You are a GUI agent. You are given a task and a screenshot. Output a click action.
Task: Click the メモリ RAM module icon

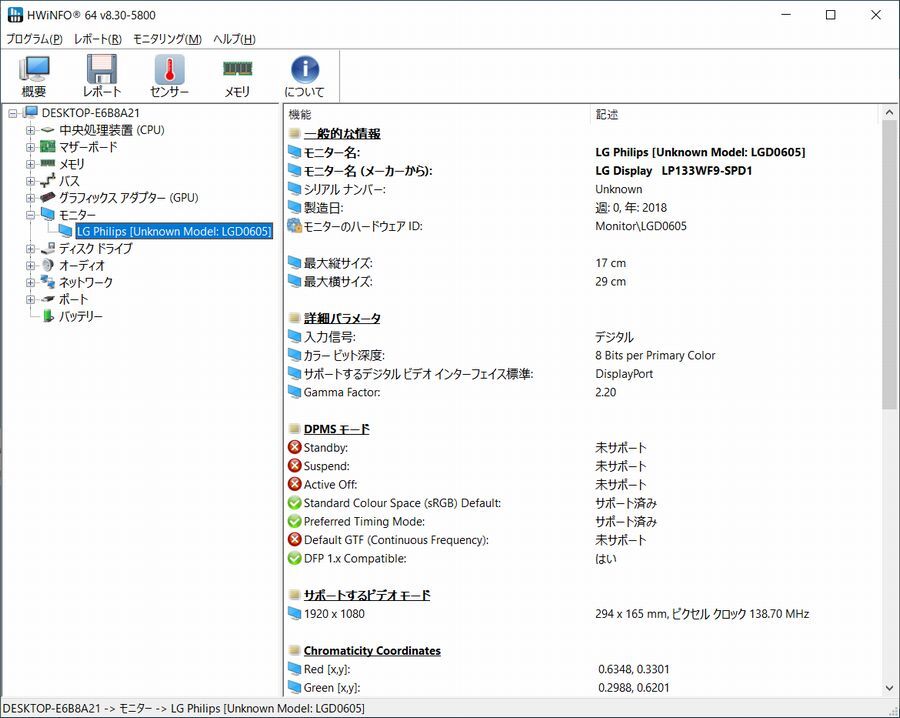point(237,69)
